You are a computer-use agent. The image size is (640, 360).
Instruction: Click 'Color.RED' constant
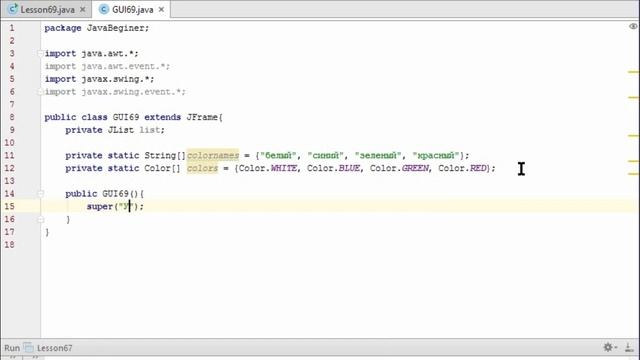(462, 168)
